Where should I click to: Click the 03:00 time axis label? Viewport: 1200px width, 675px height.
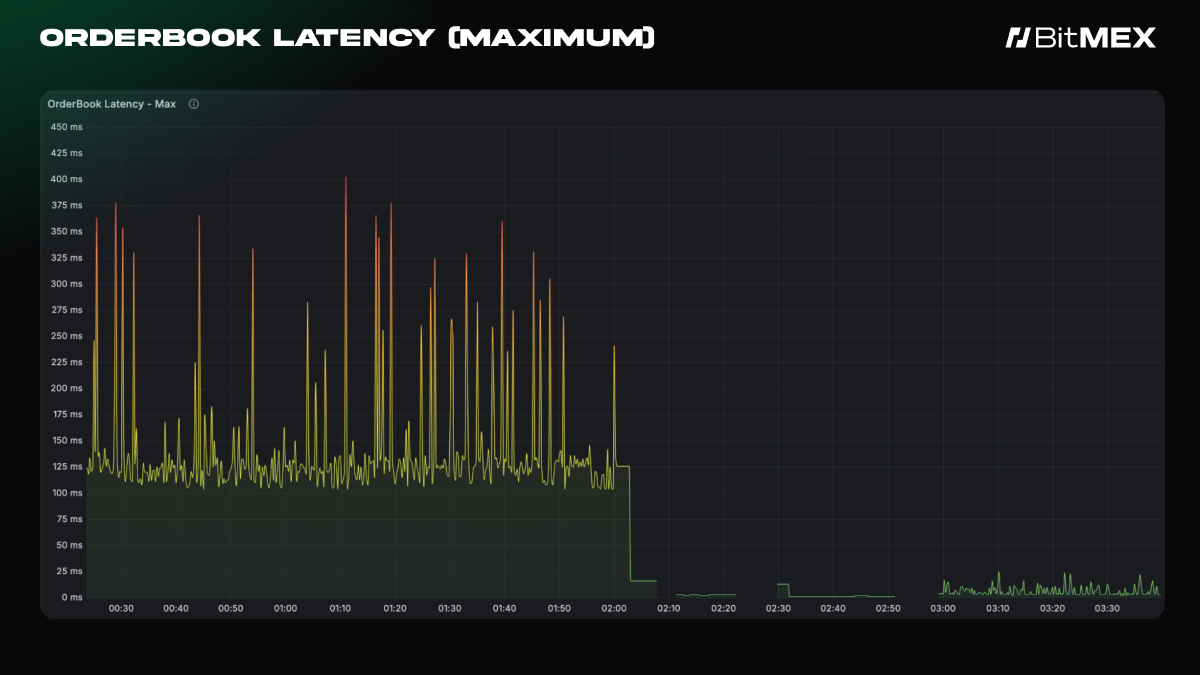tap(943, 608)
